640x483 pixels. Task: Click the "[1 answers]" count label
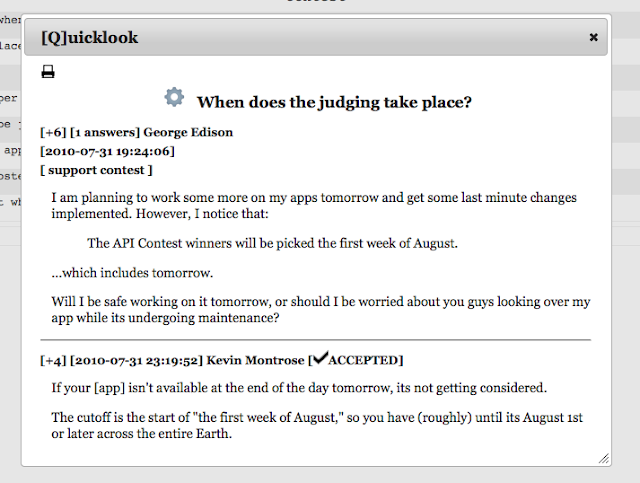[105, 132]
